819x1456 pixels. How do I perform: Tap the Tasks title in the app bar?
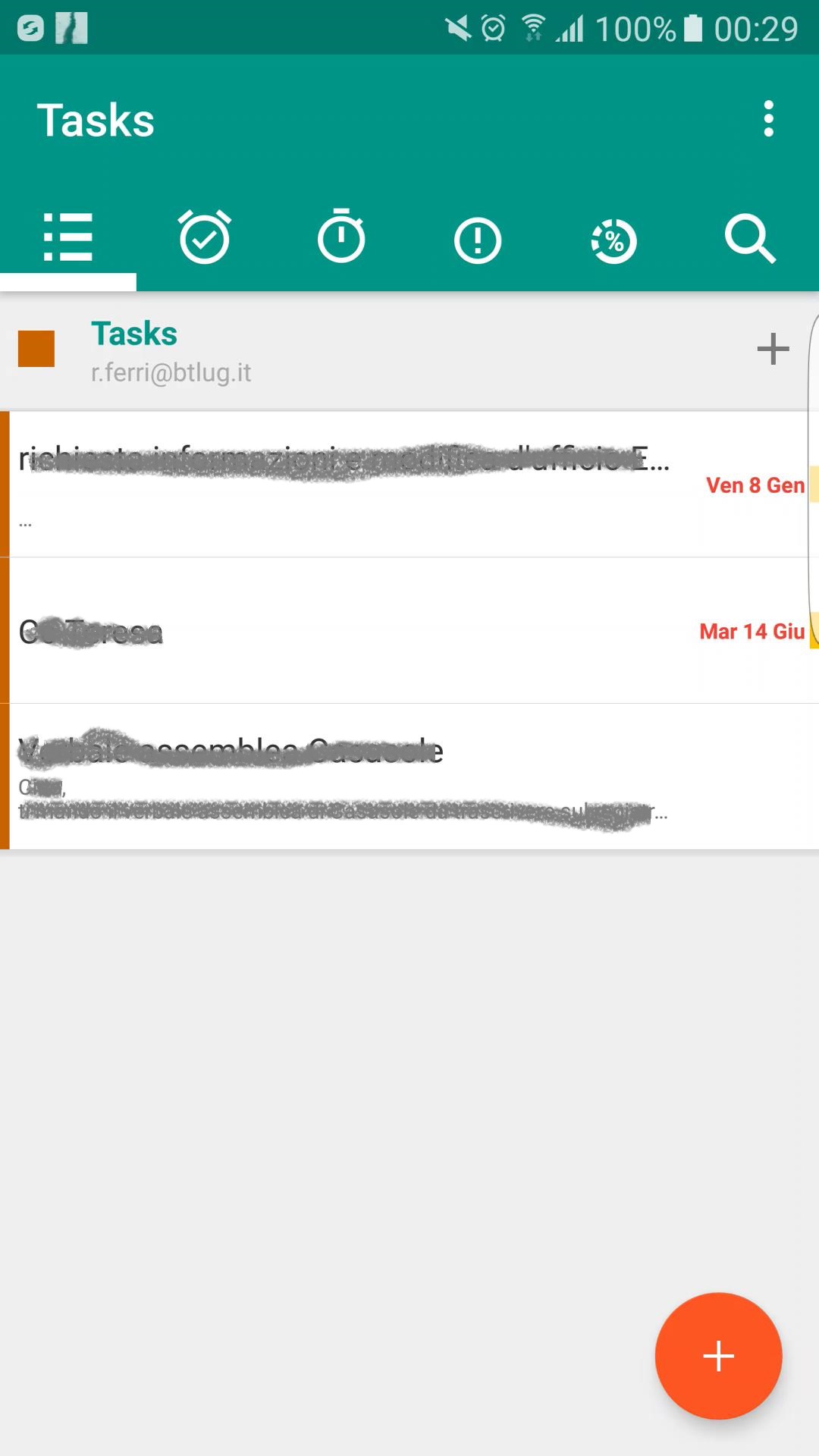96,120
